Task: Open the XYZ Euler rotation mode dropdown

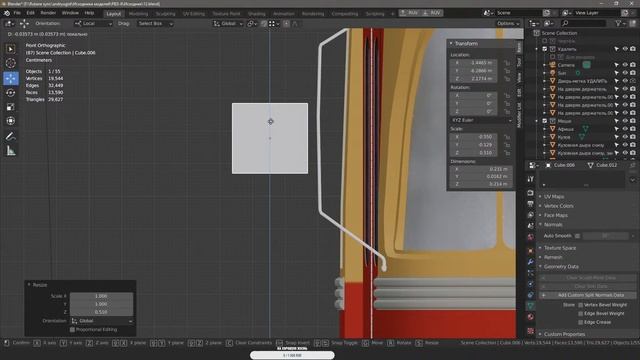Action: 481,120
